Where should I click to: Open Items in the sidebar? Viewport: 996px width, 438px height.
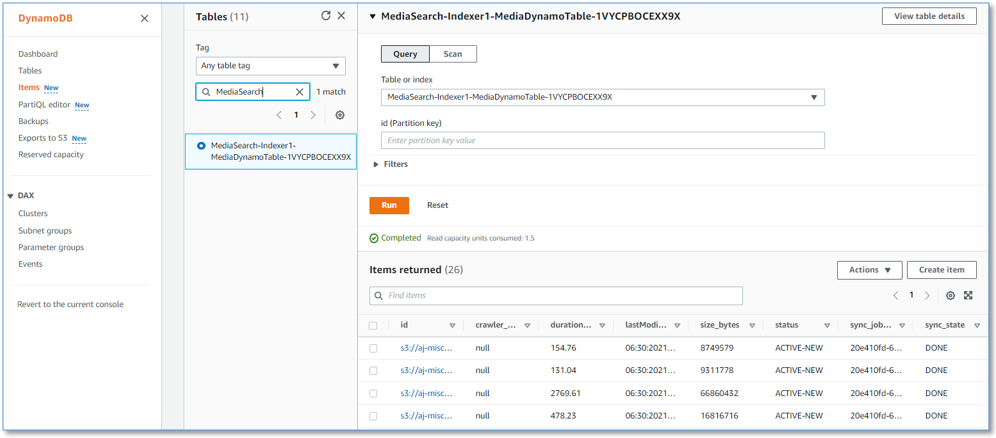point(29,87)
